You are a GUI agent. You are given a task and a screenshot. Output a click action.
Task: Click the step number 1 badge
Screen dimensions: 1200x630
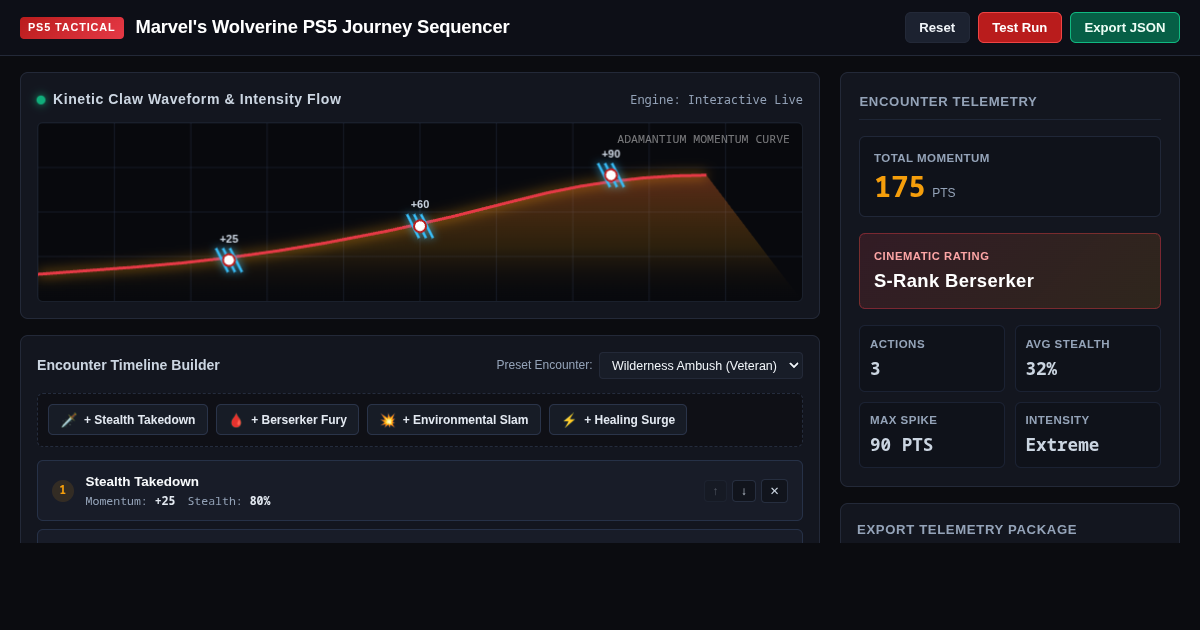point(62,491)
